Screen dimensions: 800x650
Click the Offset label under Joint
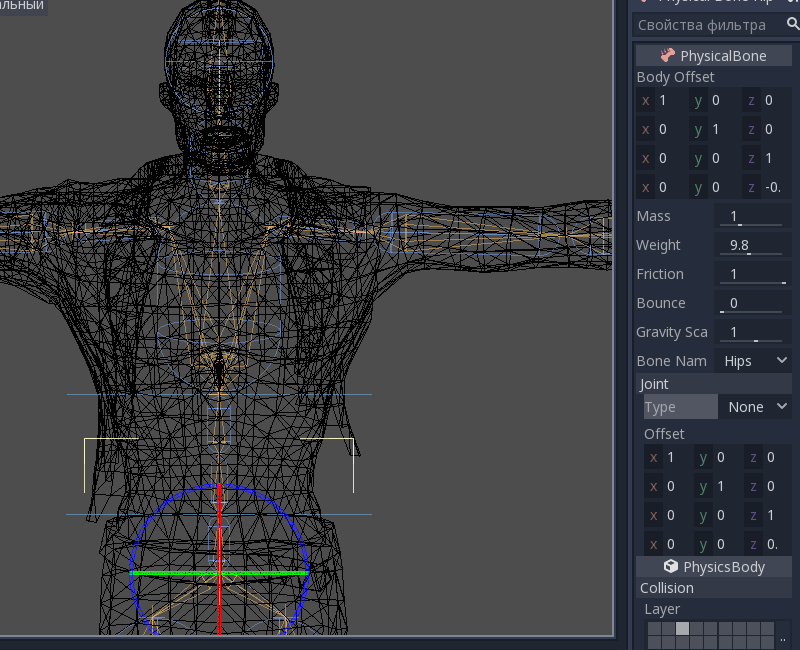coord(664,434)
